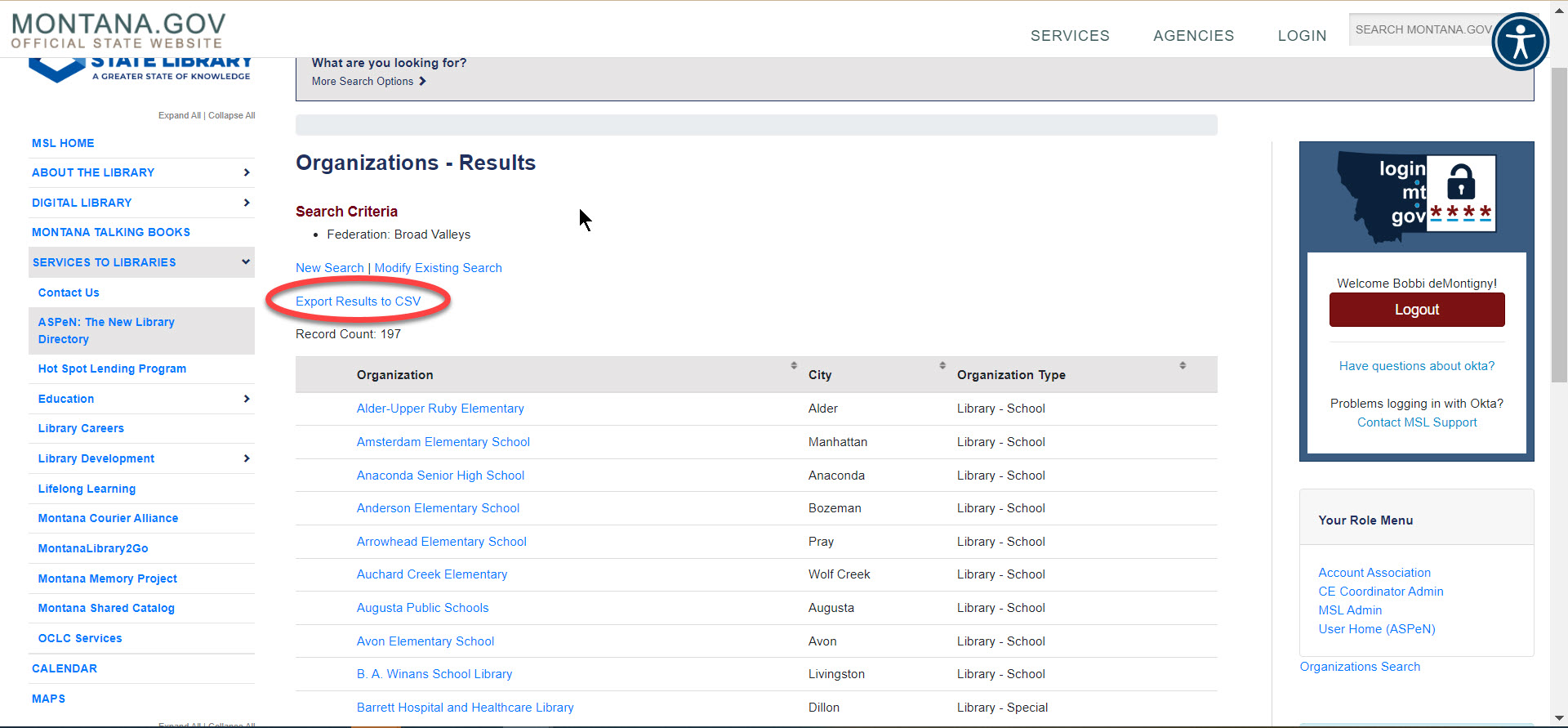Open Account Association role link
1568x728 pixels.
click(x=1374, y=573)
